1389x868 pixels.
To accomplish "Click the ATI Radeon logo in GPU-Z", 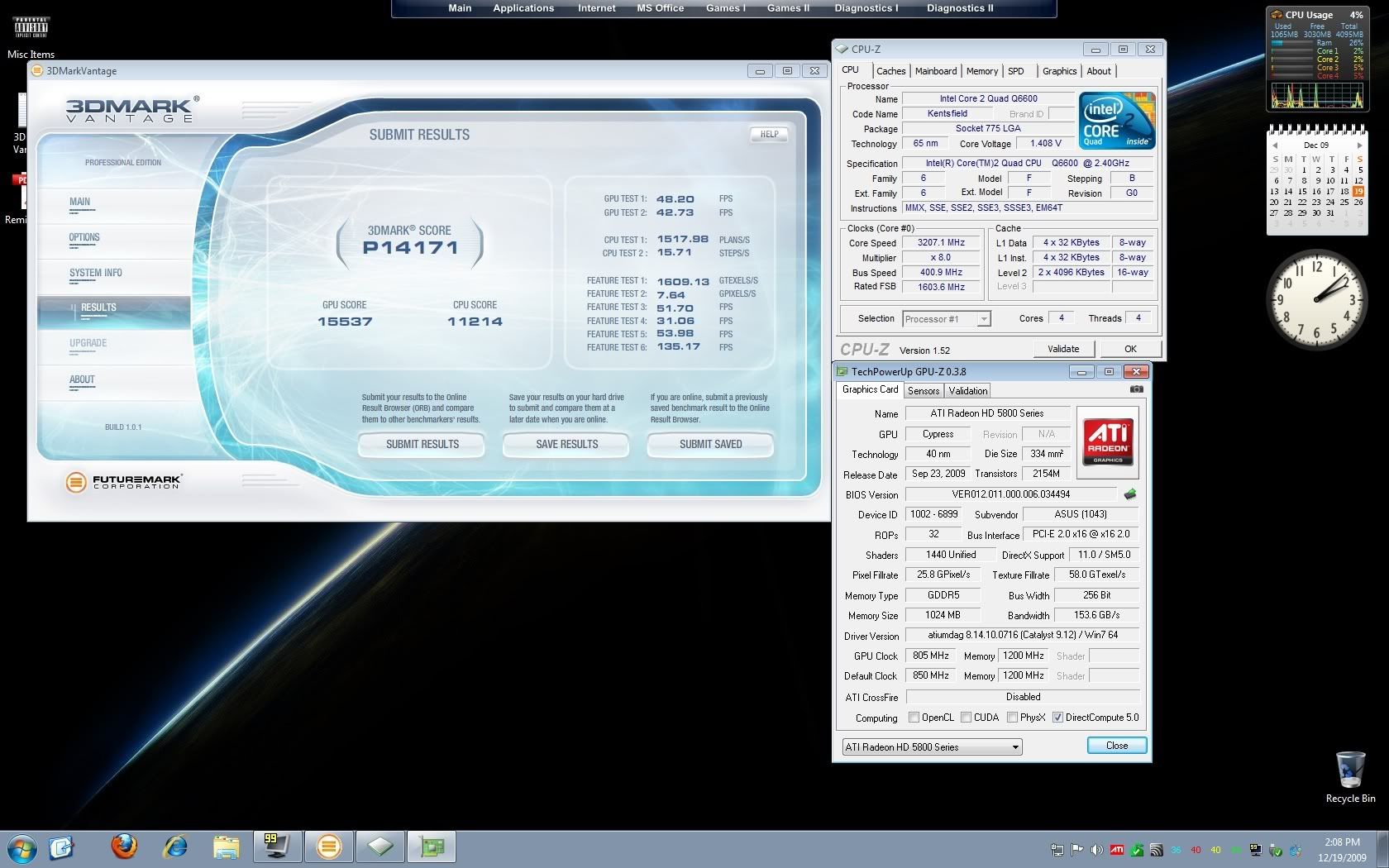I will tap(1108, 442).
